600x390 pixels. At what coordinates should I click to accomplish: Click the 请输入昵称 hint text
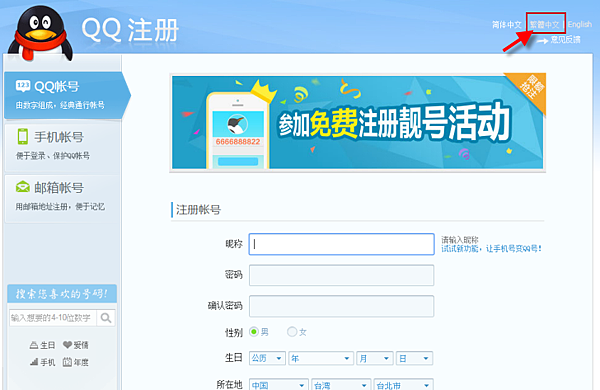click(460, 240)
